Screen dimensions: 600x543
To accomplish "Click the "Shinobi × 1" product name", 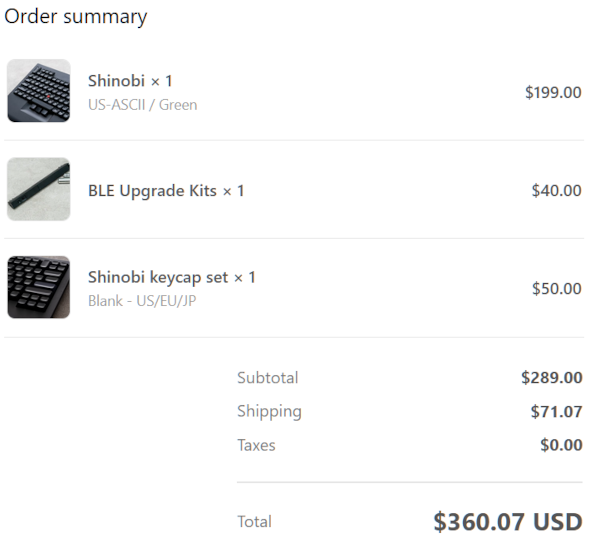I will (130, 81).
